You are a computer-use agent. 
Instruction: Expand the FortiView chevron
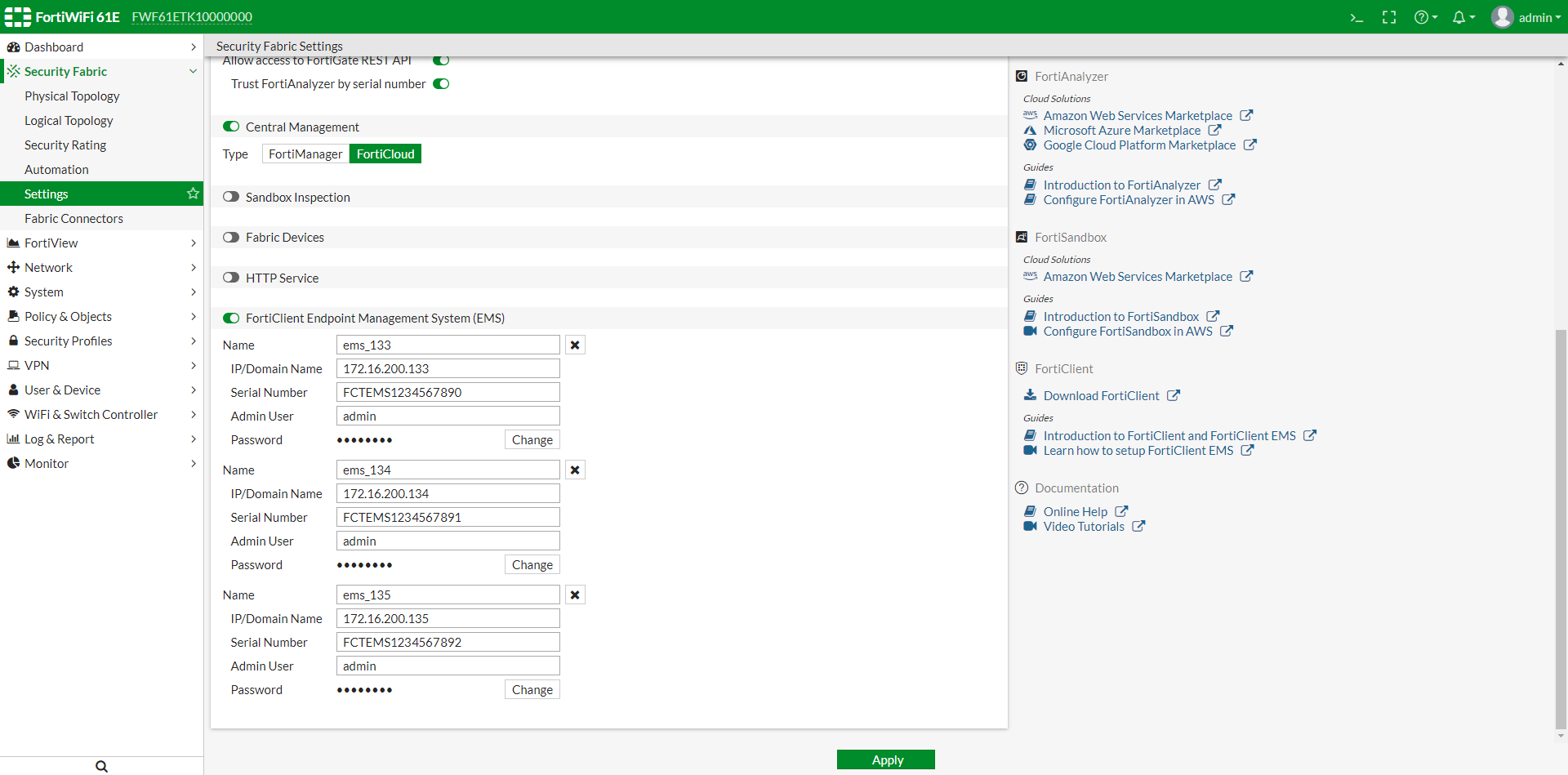pos(194,243)
